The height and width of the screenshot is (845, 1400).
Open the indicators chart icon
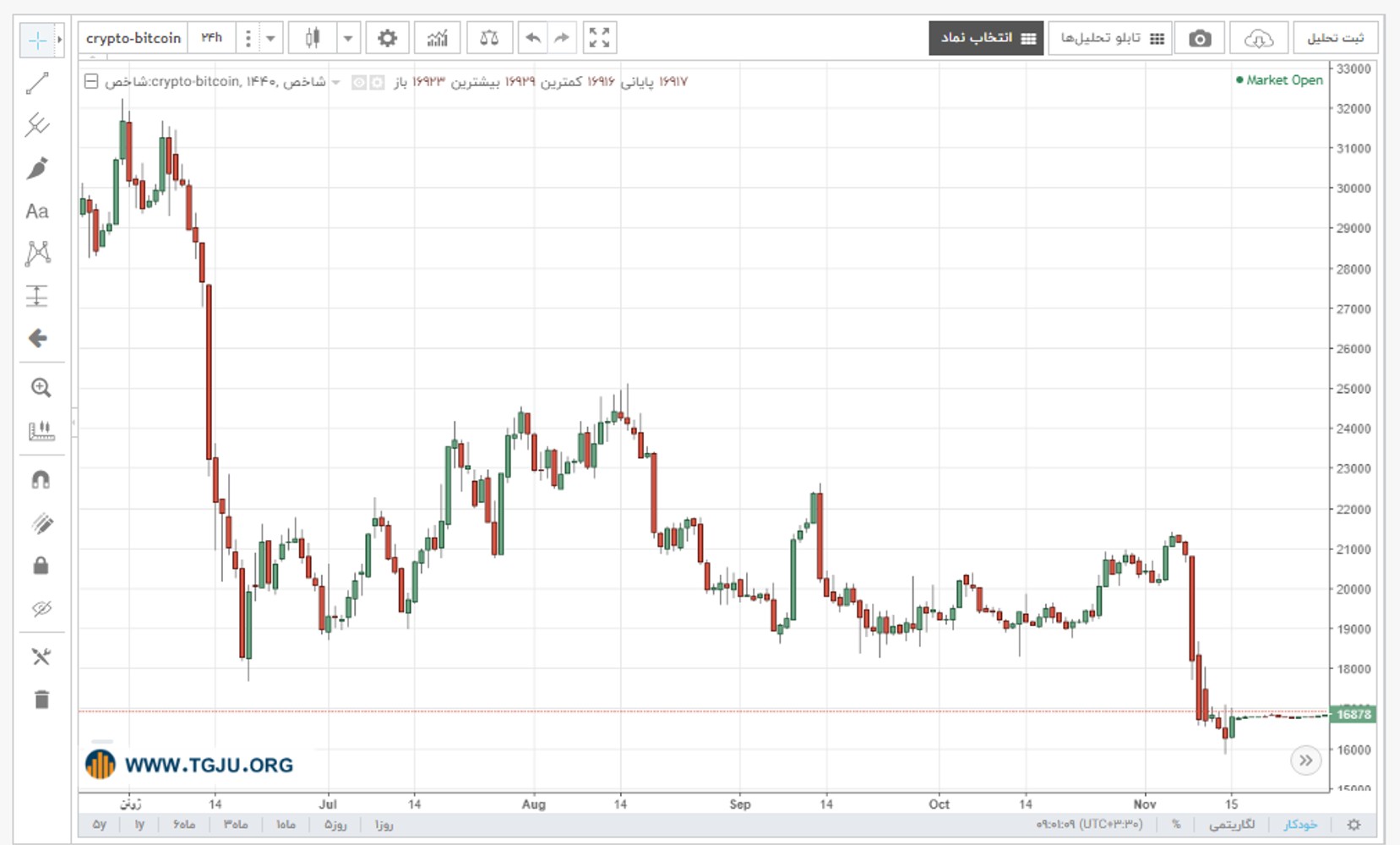pyautogui.click(x=438, y=38)
